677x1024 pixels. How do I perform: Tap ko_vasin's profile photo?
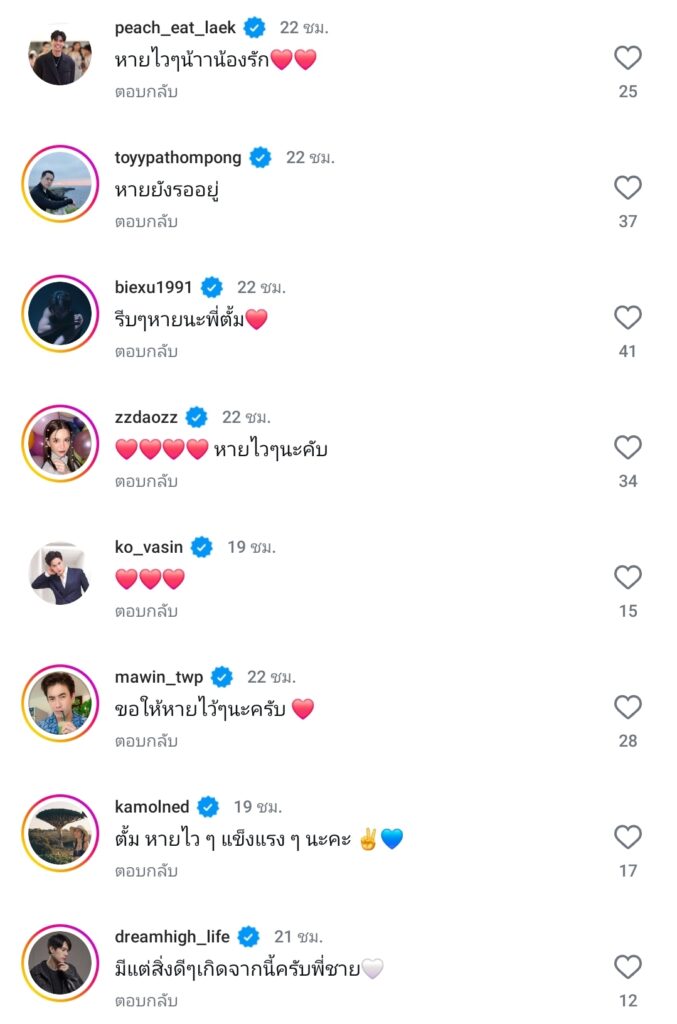[x=60, y=574]
